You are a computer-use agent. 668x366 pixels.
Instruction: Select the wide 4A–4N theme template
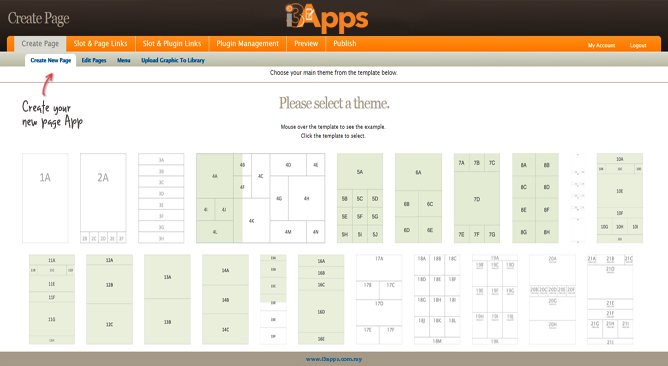tap(260, 198)
